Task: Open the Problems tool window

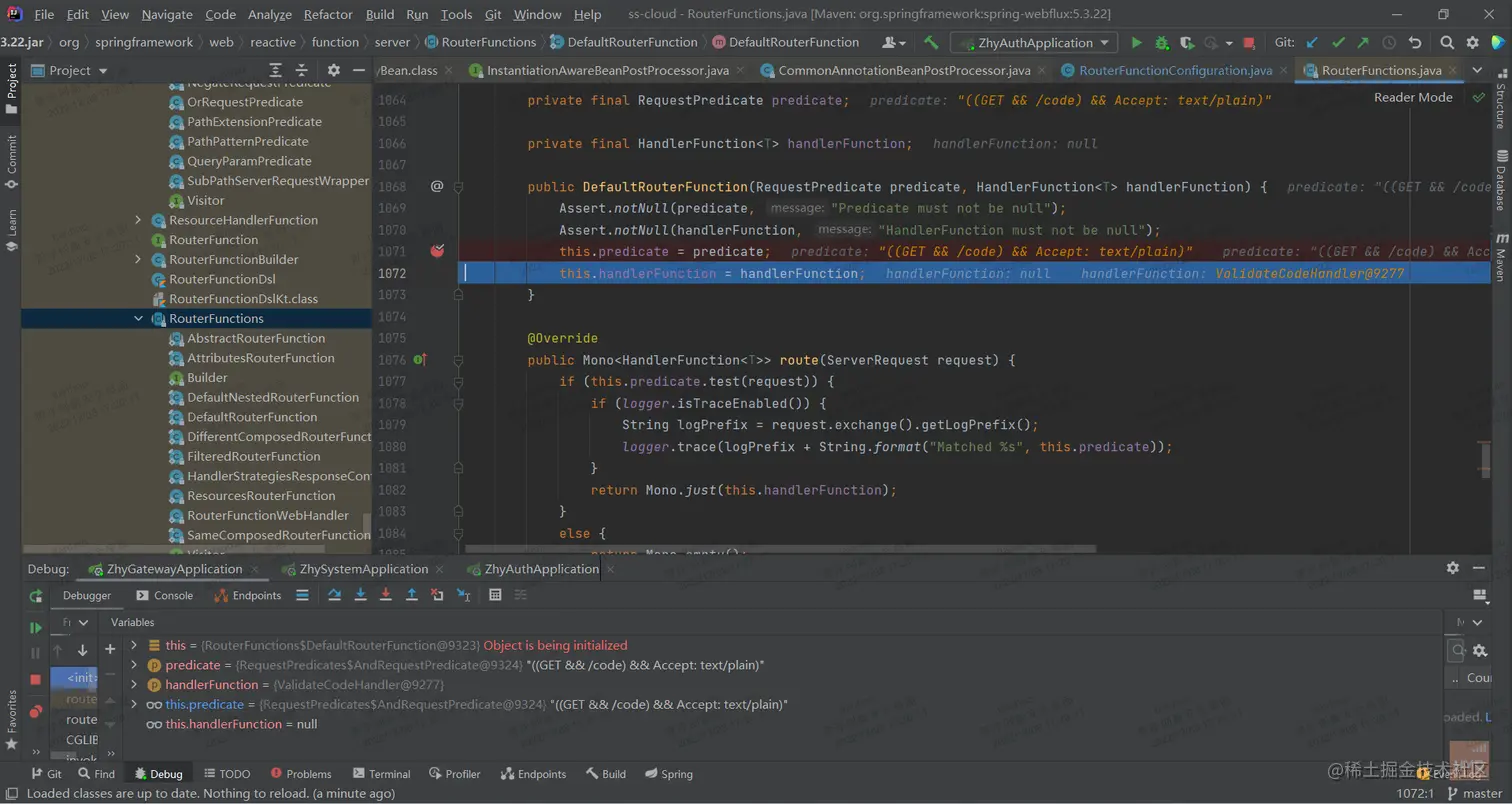Action: click(299, 774)
